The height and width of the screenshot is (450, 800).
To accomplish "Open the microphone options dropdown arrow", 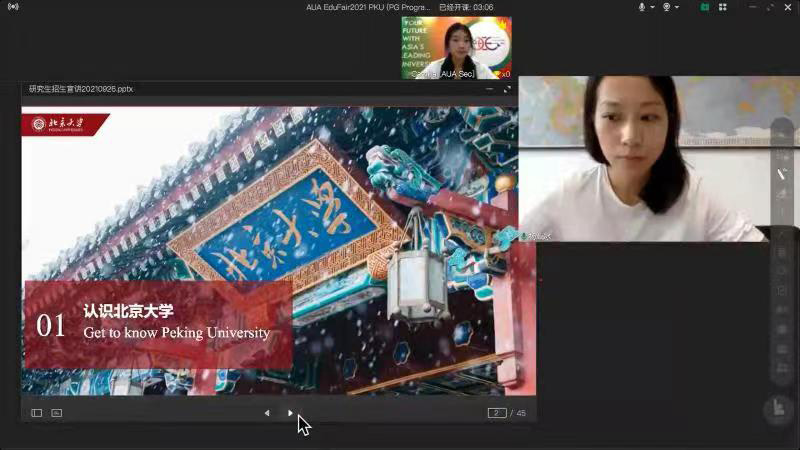I will point(653,8).
